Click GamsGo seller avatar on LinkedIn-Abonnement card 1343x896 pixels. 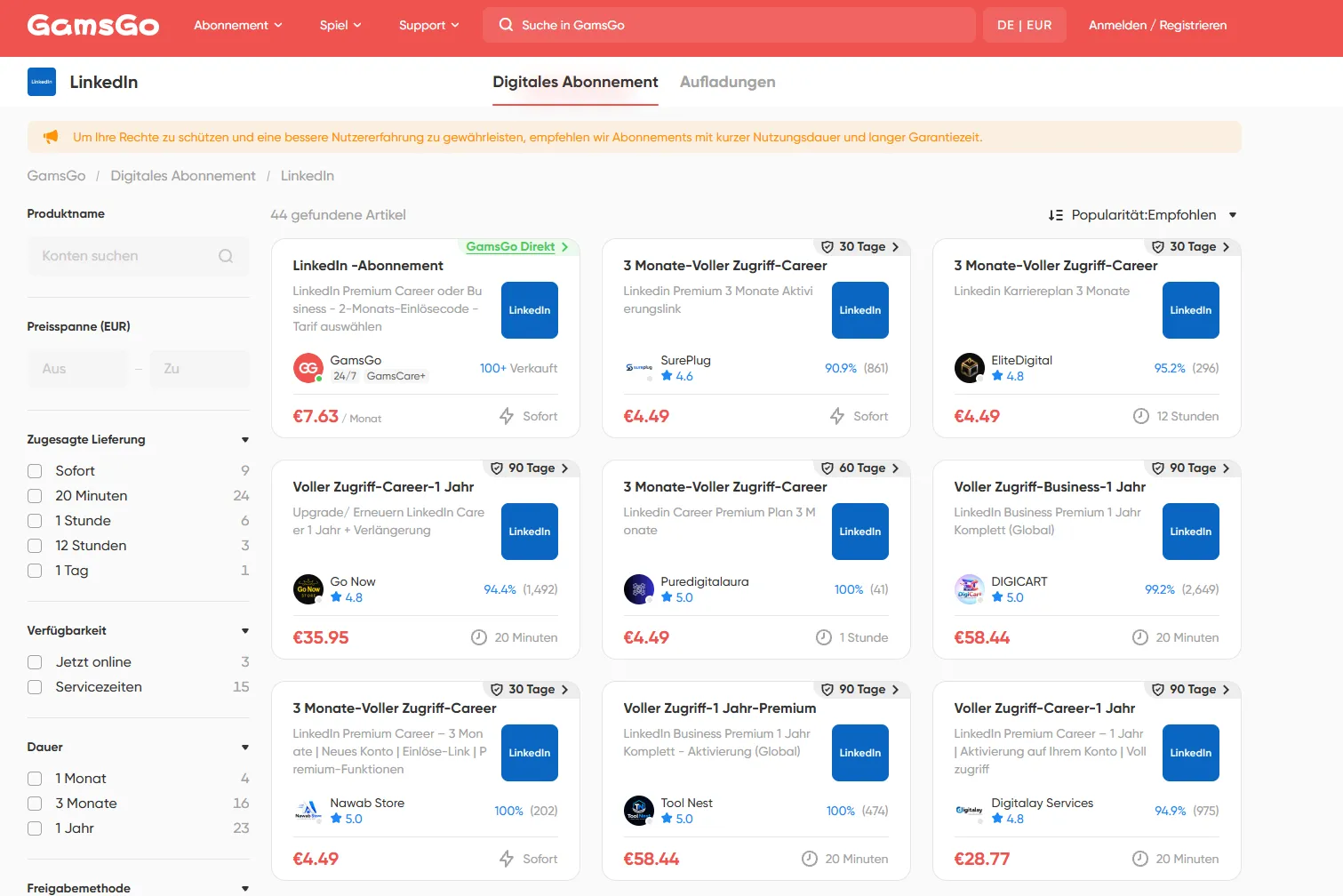click(x=308, y=368)
